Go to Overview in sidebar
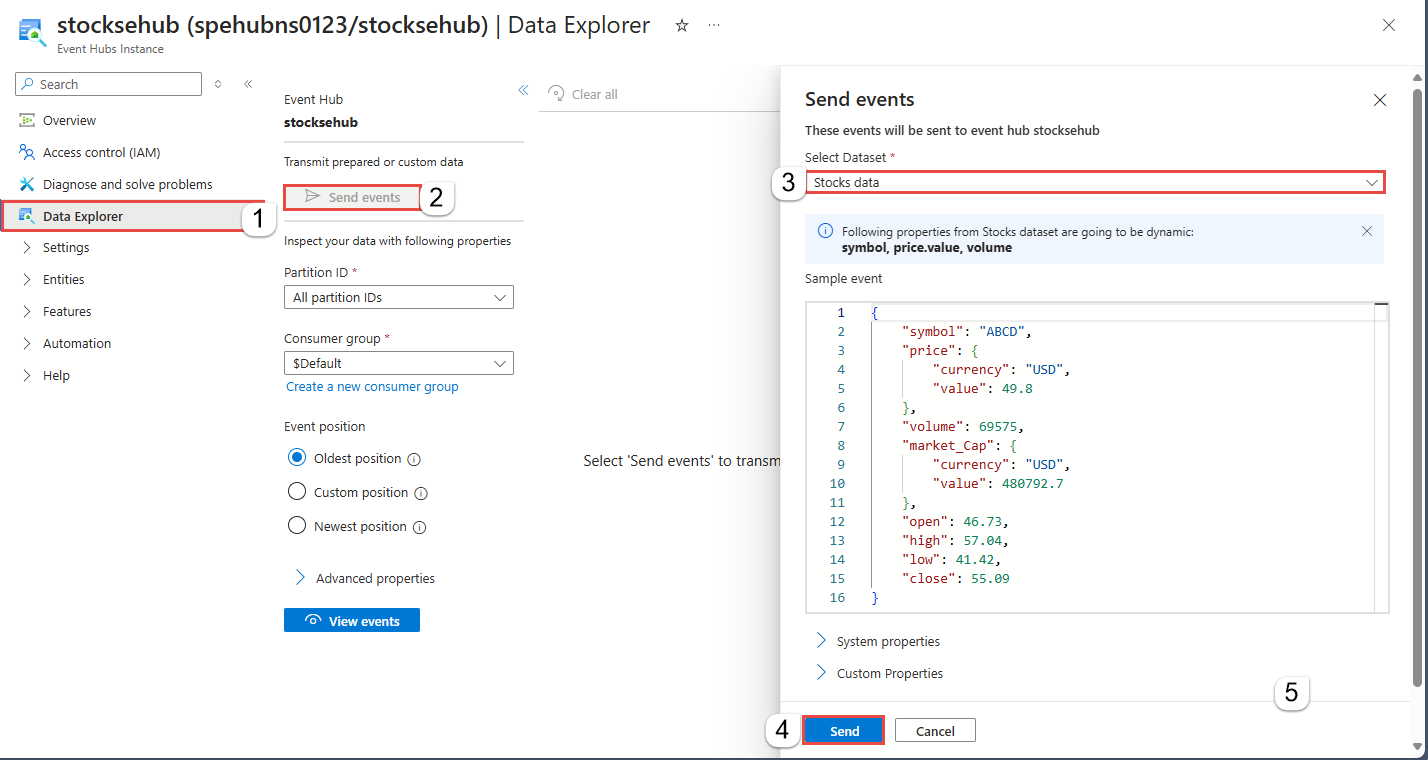This screenshot has width=1428, height=760. tap(69, 120)
